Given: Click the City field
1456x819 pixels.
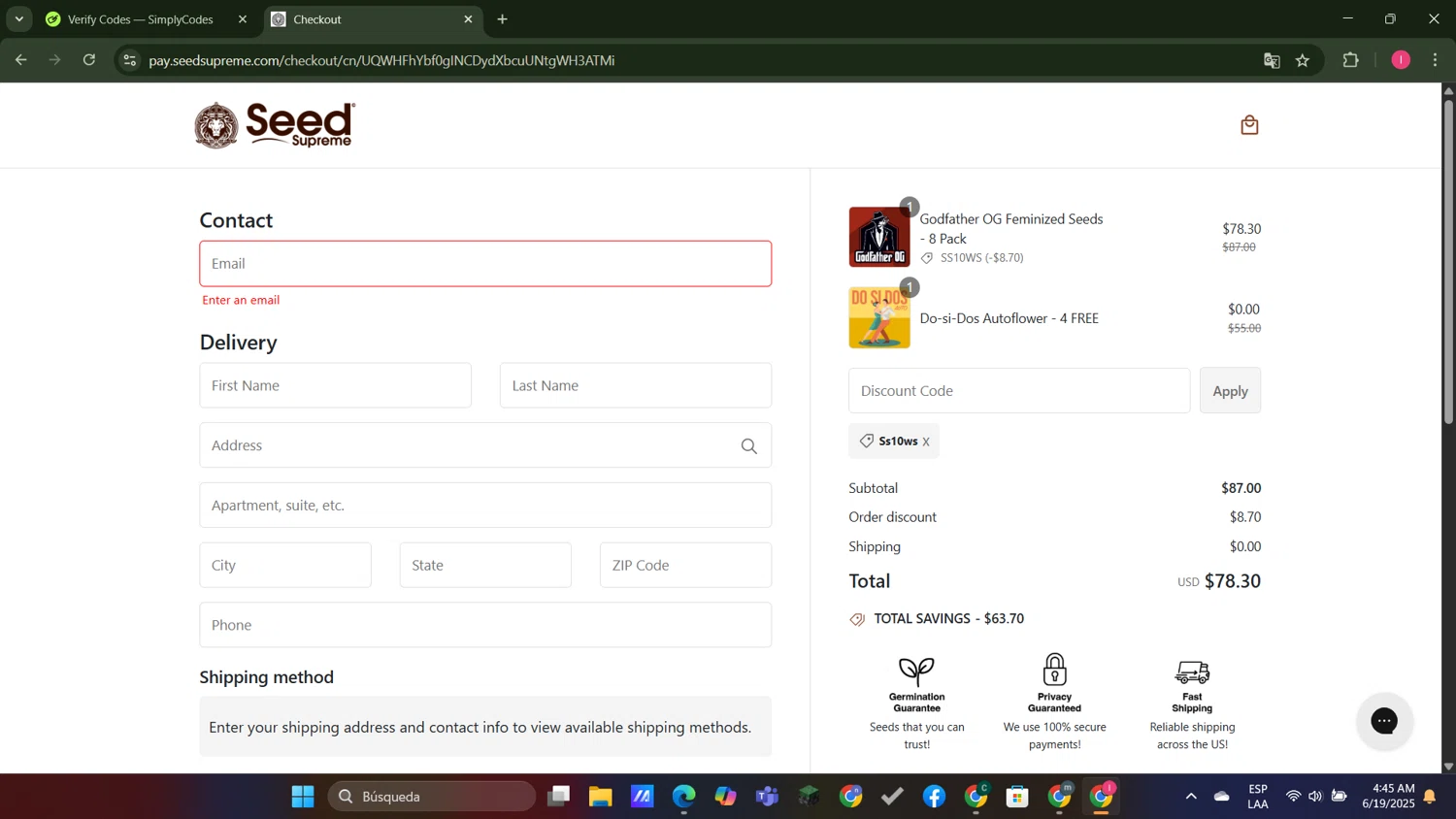Looking at the screenshot, I should click(285, 565).
